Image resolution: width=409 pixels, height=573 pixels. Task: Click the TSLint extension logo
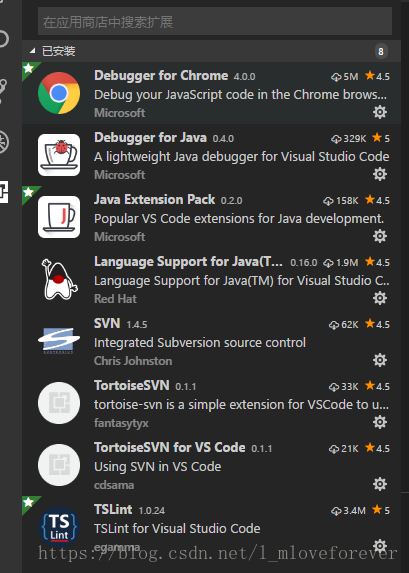59,527
